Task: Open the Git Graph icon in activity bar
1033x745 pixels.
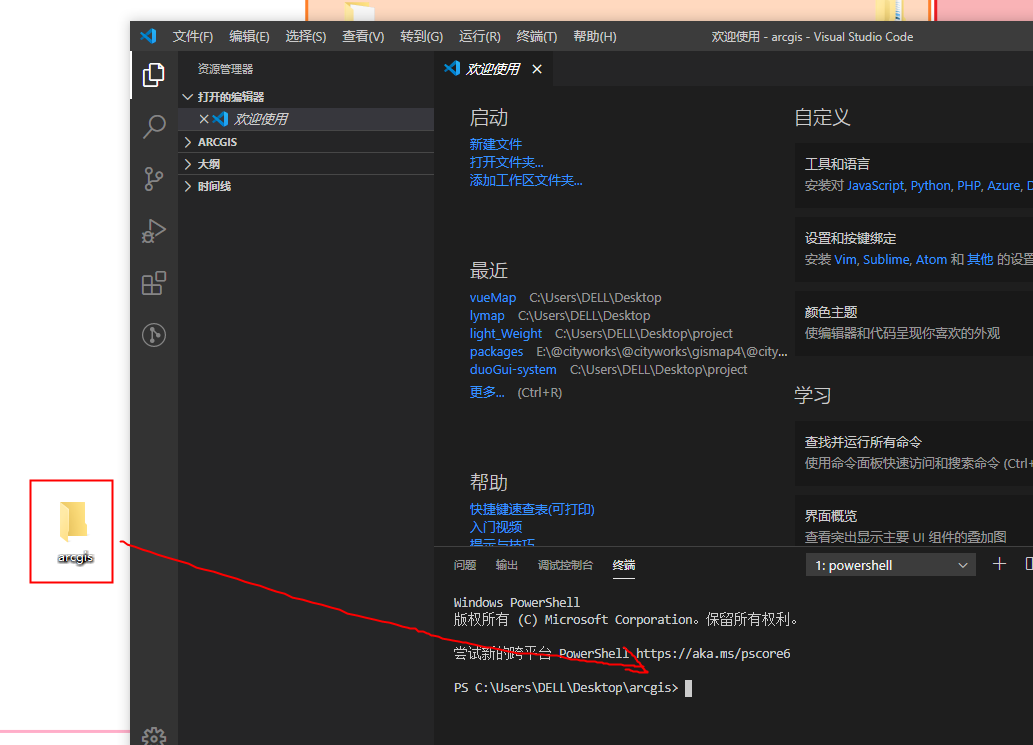Action: 154,335
